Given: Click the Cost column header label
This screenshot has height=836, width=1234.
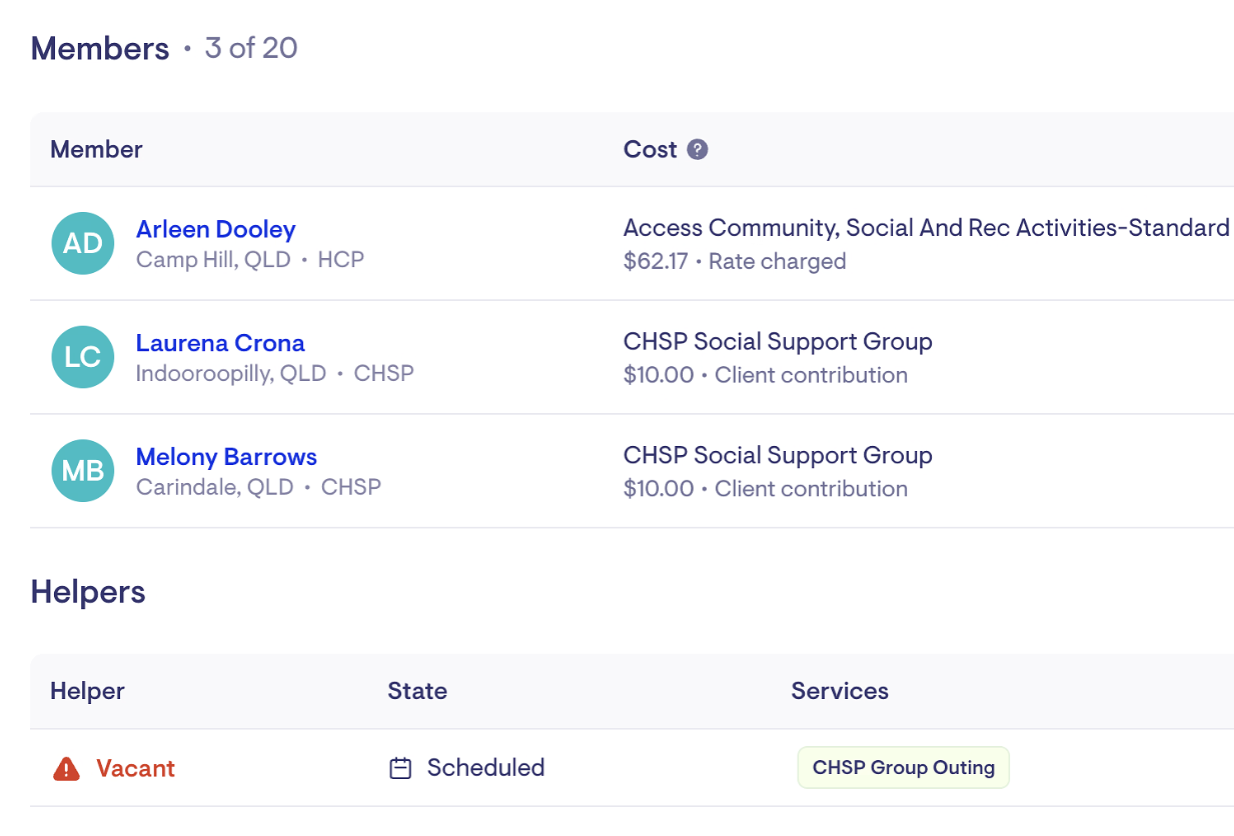Looking at the screenshot, I should (650, 150).
